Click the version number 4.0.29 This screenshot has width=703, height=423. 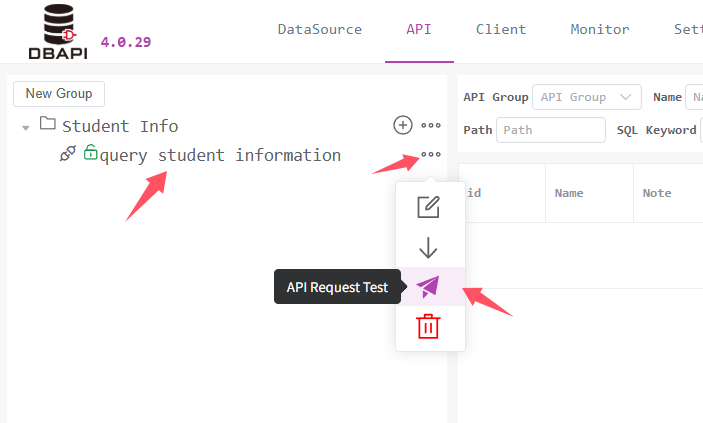tap(126, 42)
